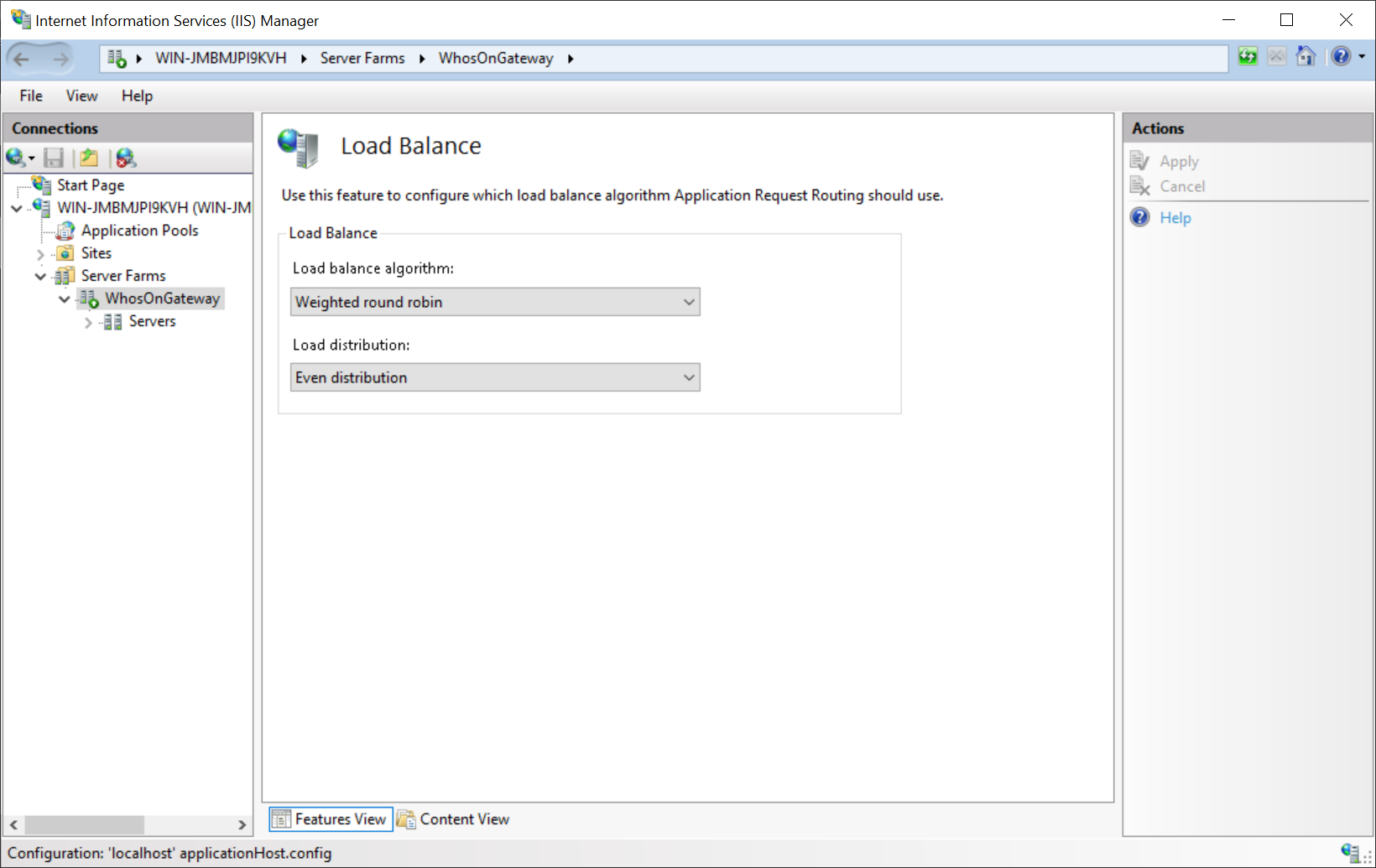Viewport: 1376px width, 868px height.
Task: Select the Sites tree item
Action: 96,252
